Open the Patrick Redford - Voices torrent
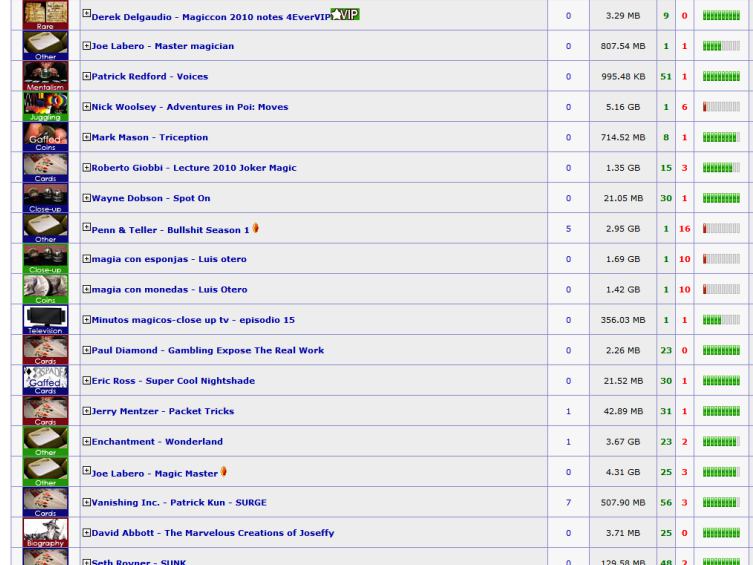 pyautogui.click(x=150, y=76)
